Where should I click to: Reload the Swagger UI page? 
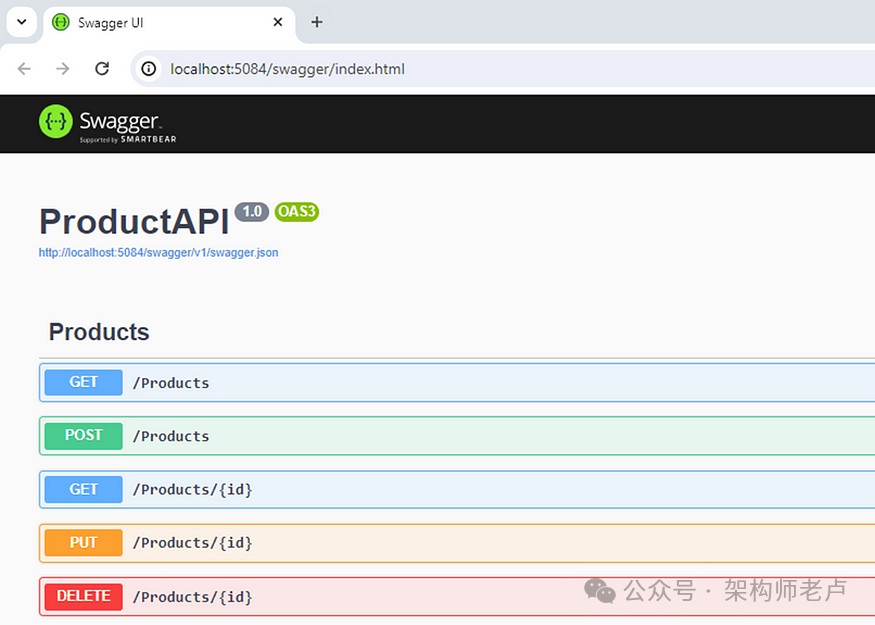coord(102,69)
